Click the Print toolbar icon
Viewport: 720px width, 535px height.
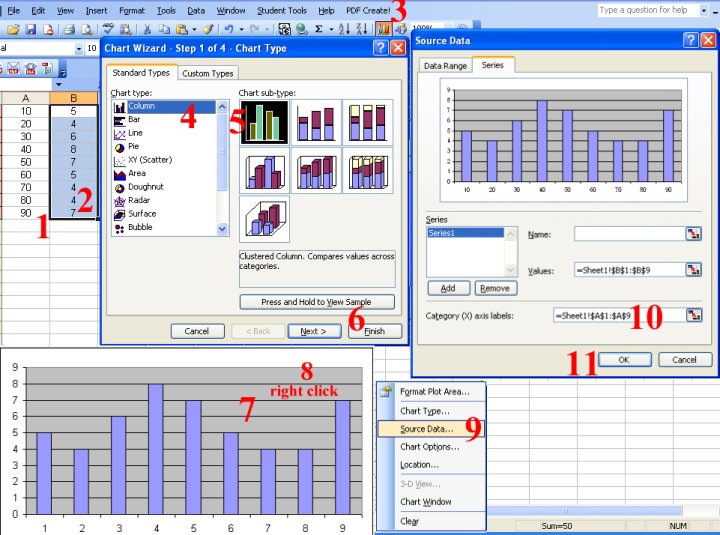69,30
